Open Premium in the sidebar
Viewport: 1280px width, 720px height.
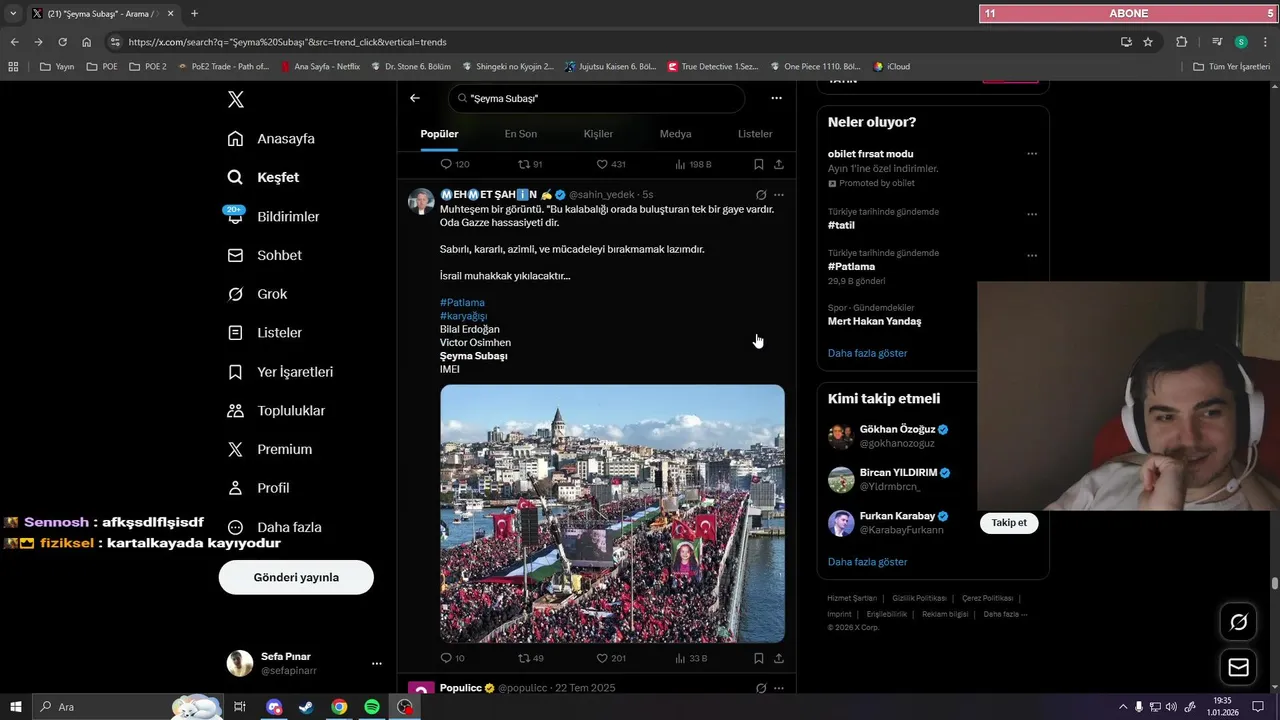coord(269,450)
